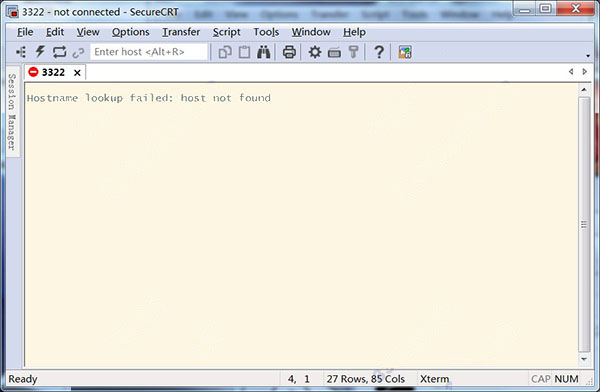Click the Print icon
This screenshot has height=392, width=600.
click(289, 52)
